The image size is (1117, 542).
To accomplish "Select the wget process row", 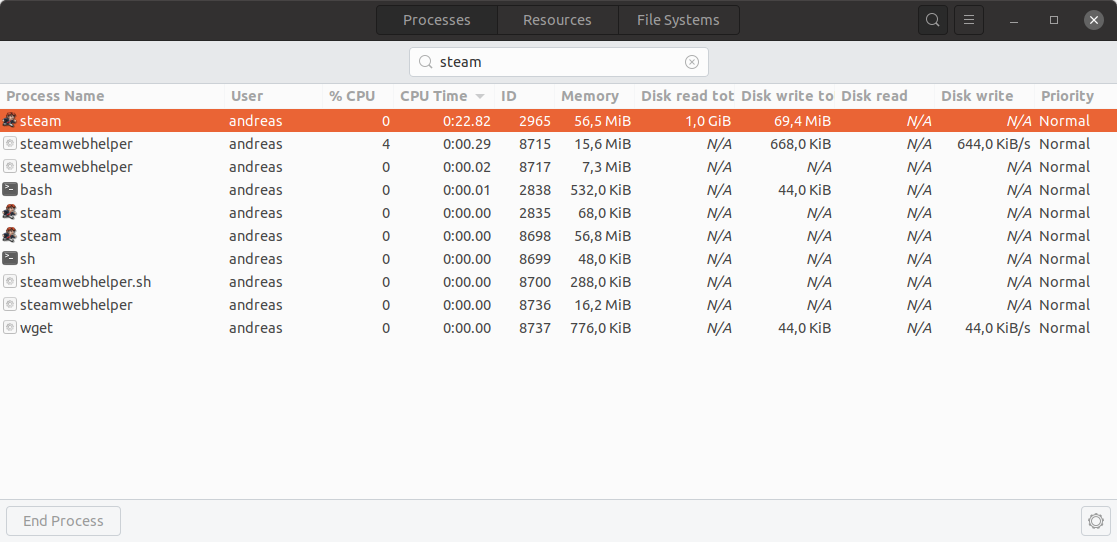I will (x=558, y=328).
